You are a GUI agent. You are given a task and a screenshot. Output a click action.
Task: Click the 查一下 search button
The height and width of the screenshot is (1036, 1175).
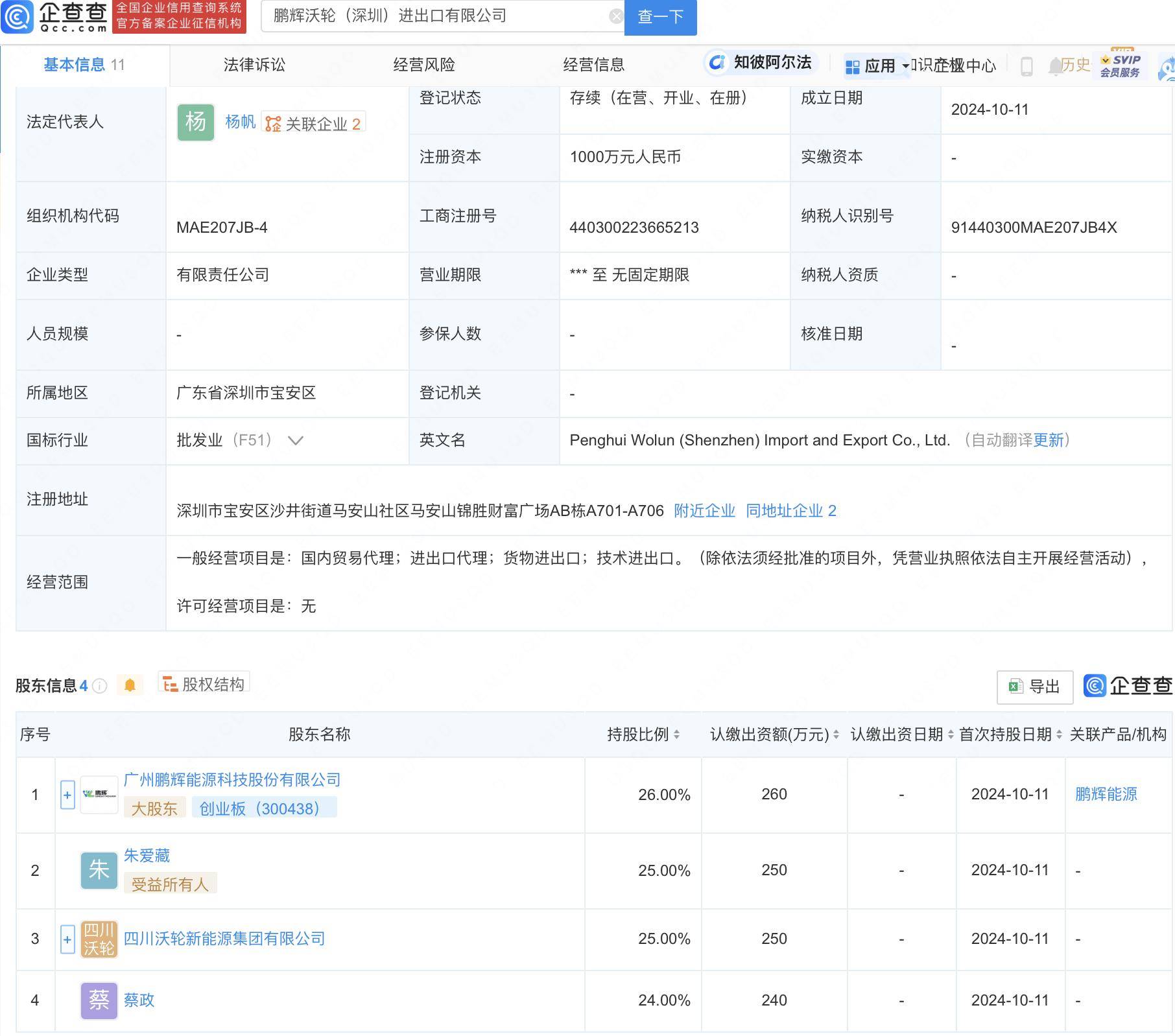(660, 17)
